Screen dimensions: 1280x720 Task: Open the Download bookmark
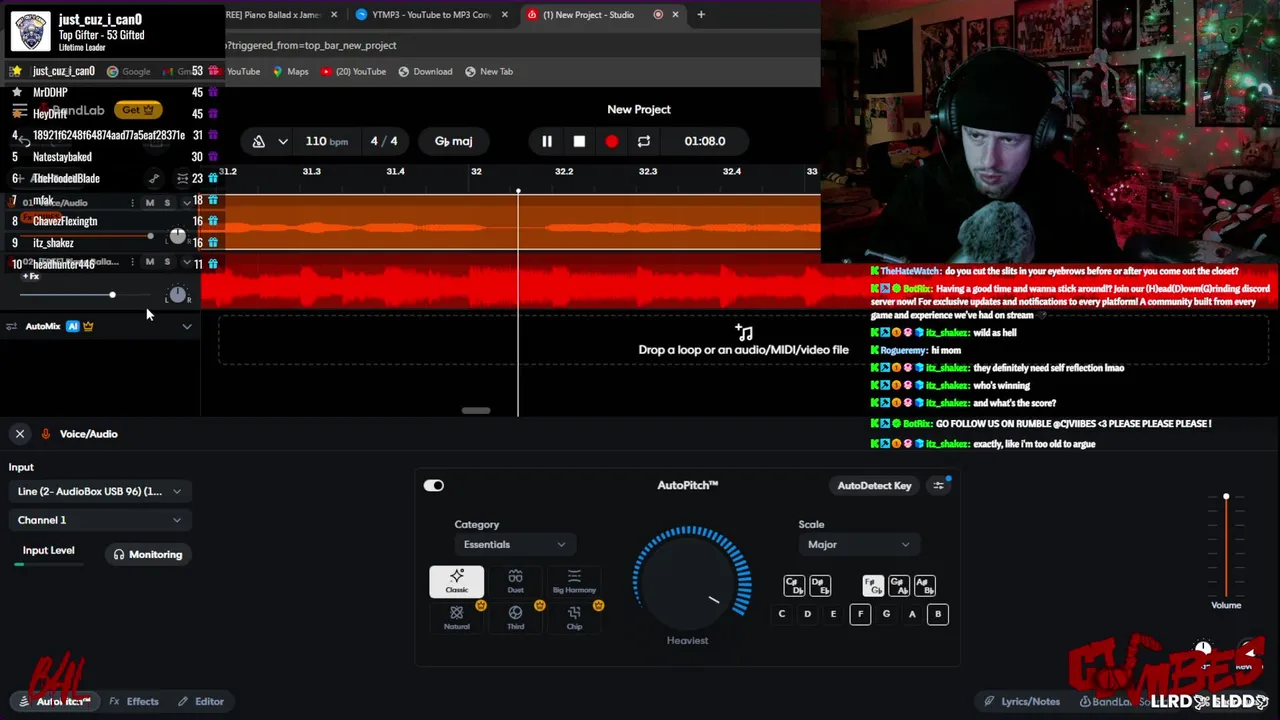[x=425, y=71]
